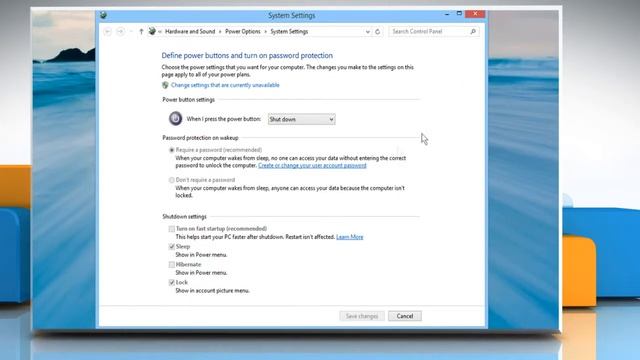Refresh the page with refresh icon

378,31
